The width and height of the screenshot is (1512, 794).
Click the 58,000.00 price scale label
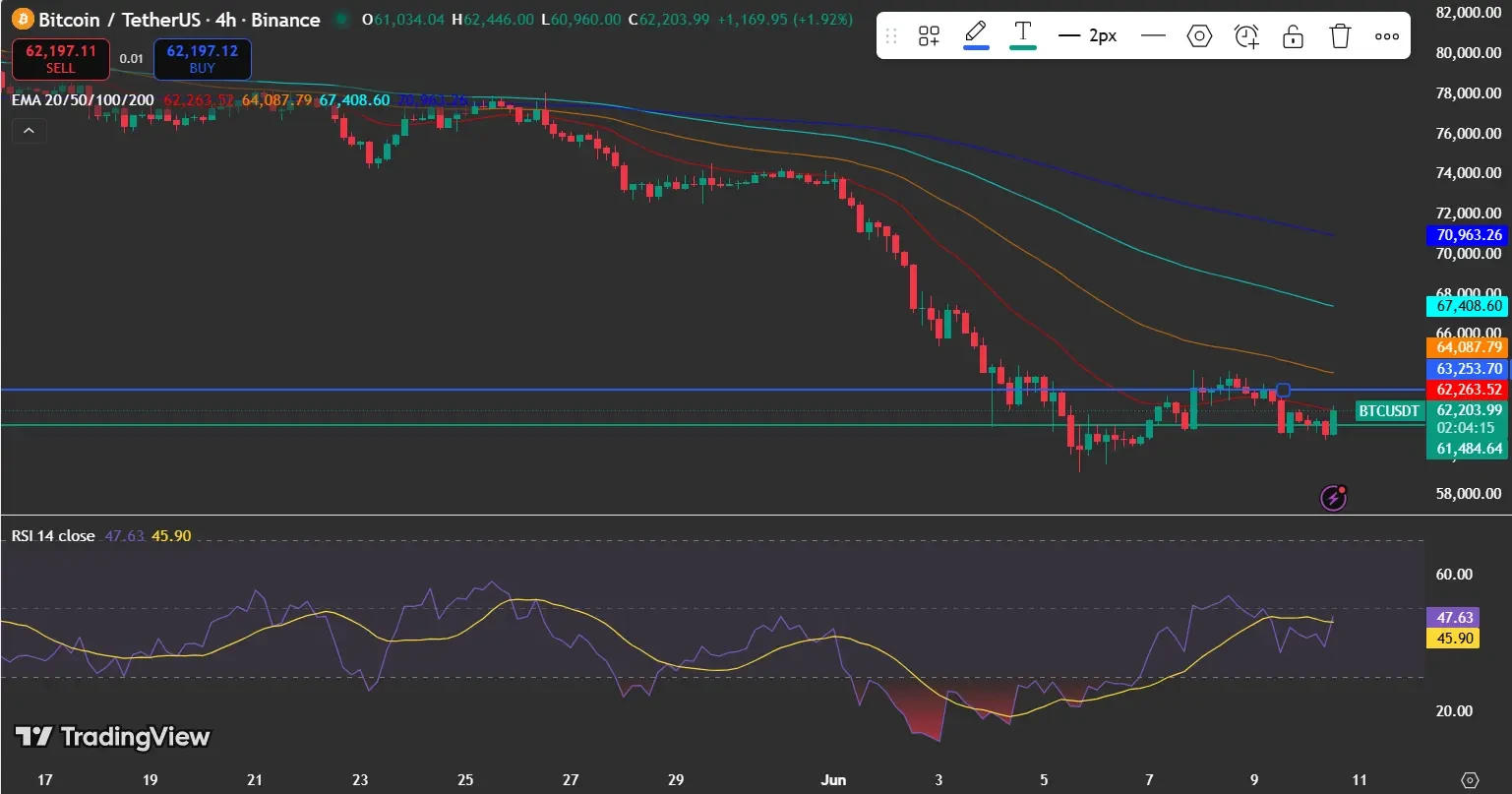[x=1469, y=494]
